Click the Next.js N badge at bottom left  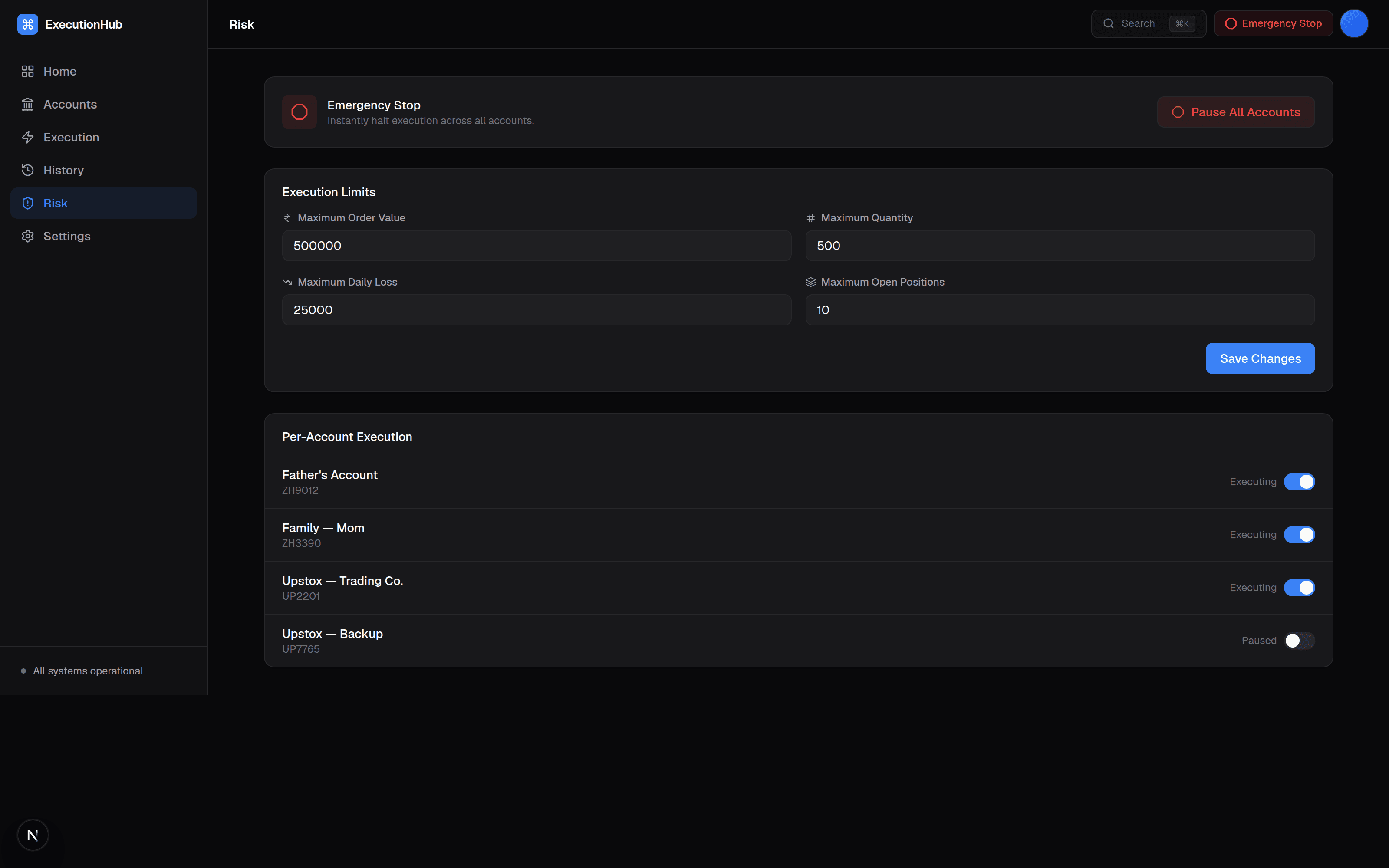[33, 835]
